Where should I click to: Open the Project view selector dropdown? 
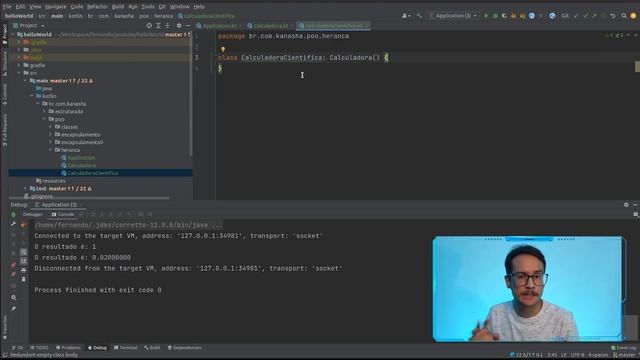pyautogui.click(x=29, y=25)
